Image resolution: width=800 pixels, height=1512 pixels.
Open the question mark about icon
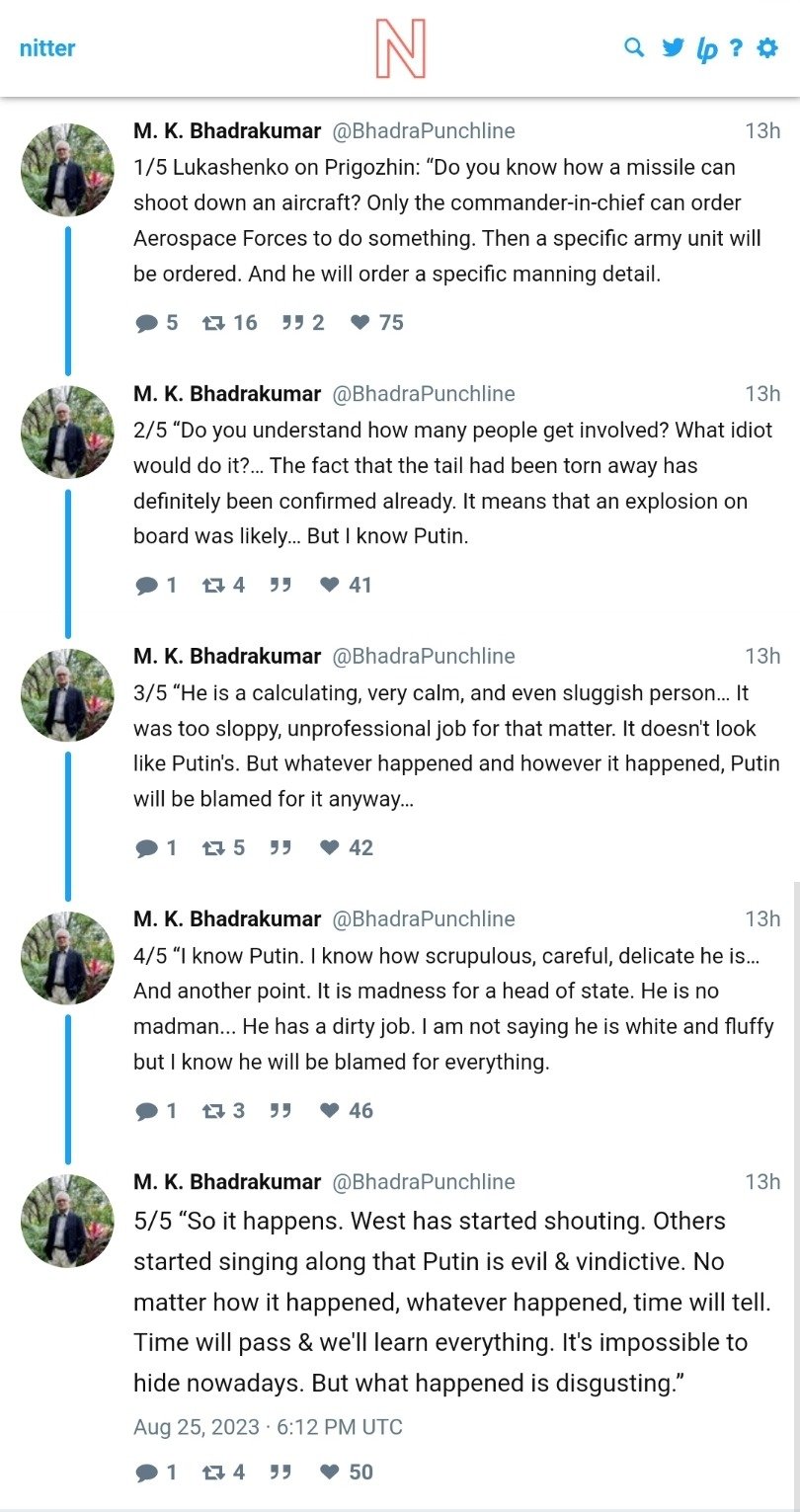click(x=736, y=47)
